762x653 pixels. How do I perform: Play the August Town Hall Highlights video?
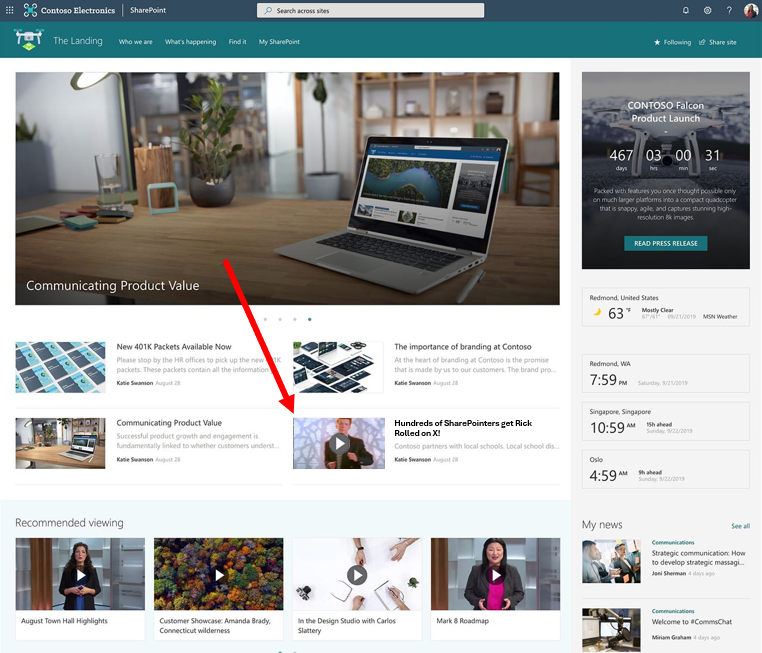coord(80,574)
